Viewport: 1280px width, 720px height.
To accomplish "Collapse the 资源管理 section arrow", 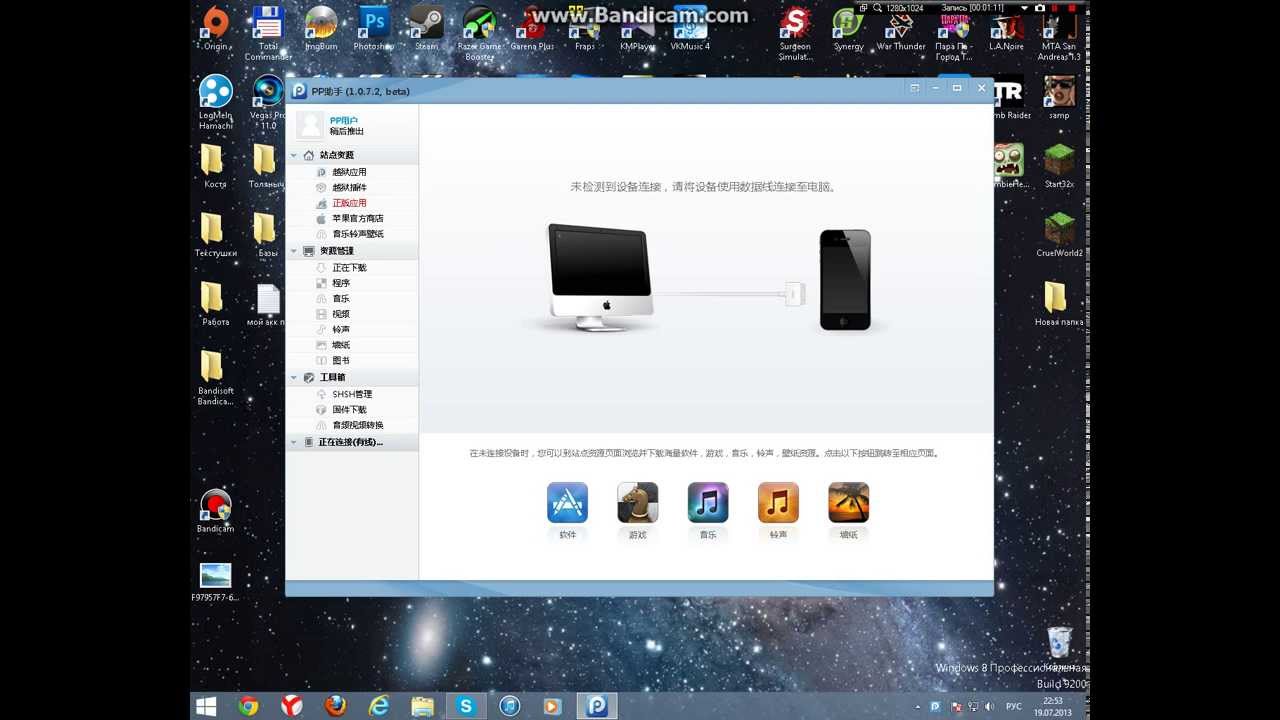I will pos(294,251).
